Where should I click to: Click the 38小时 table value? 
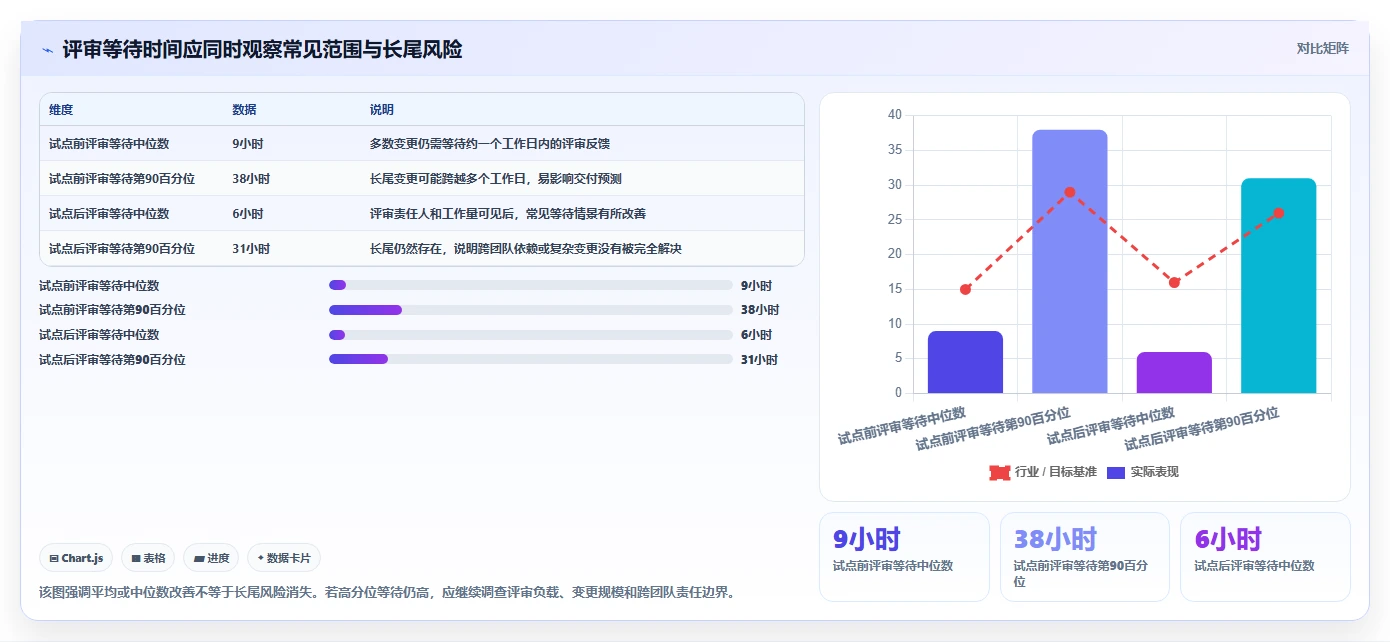(251, 179)
